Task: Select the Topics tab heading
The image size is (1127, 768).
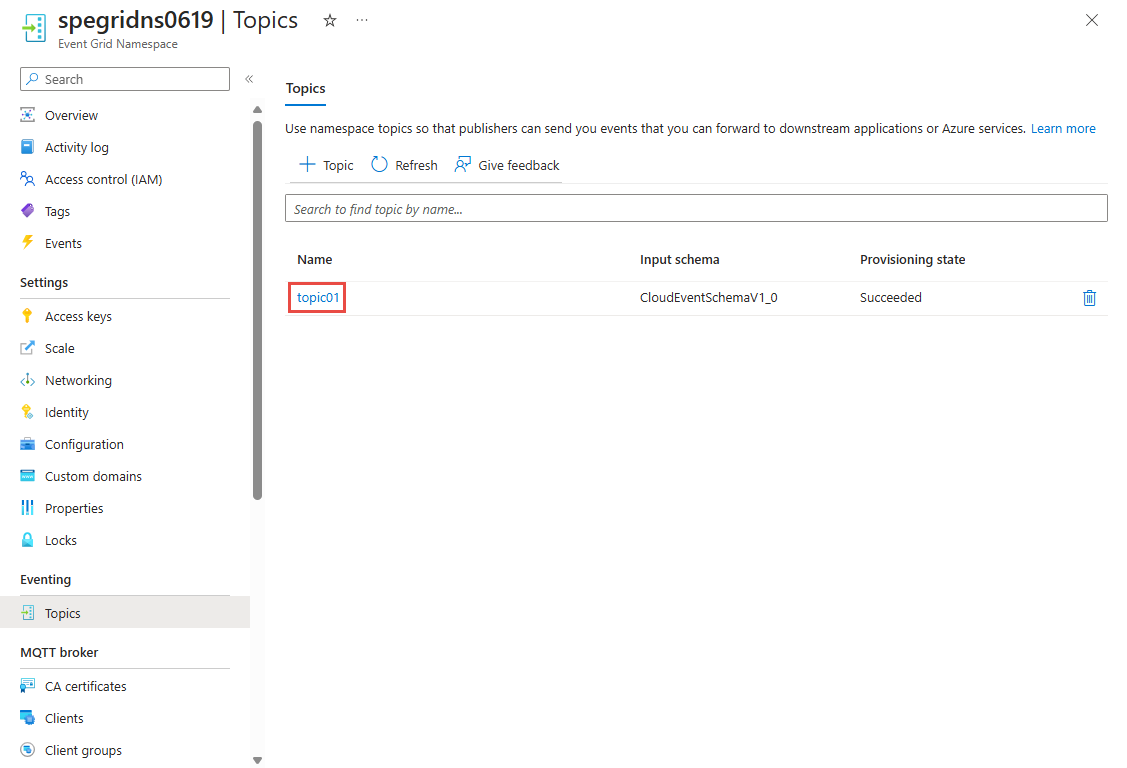Action: tap(305, 88)
